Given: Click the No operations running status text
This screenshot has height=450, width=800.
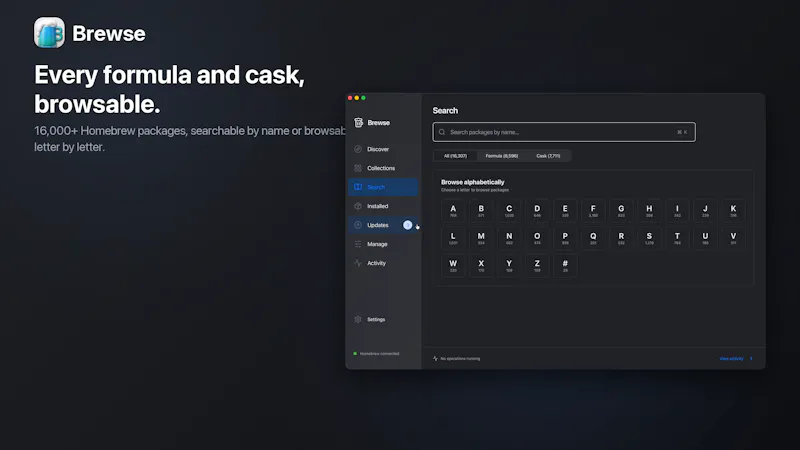Looking at the screenshot, I should tap(460, 359).
